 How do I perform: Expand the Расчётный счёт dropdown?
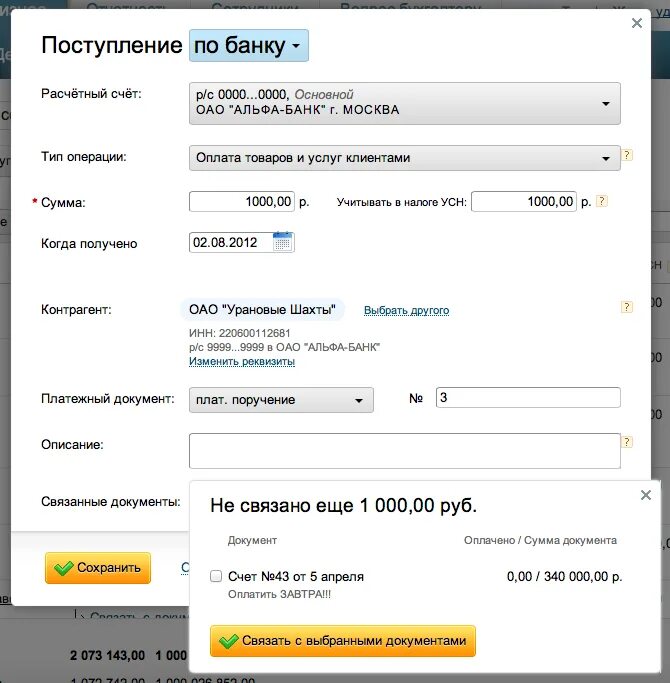click(405, 103)
